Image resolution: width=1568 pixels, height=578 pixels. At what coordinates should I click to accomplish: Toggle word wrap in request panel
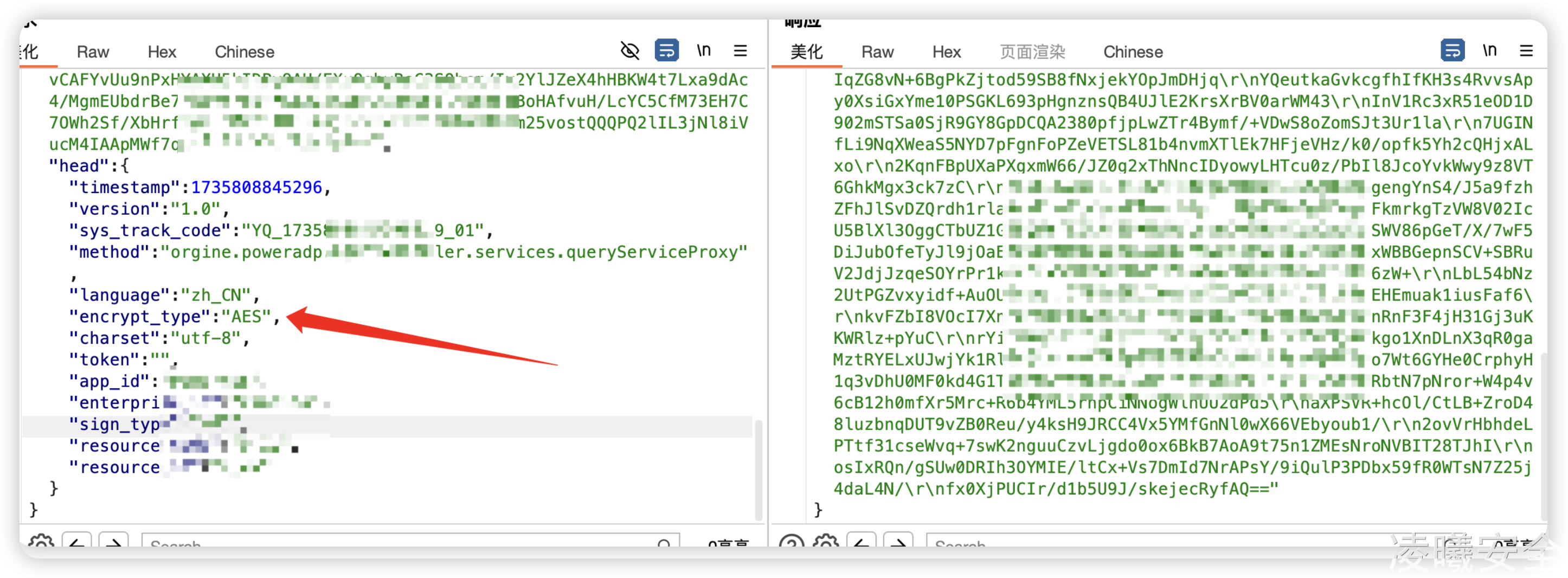tap(666, 50)
